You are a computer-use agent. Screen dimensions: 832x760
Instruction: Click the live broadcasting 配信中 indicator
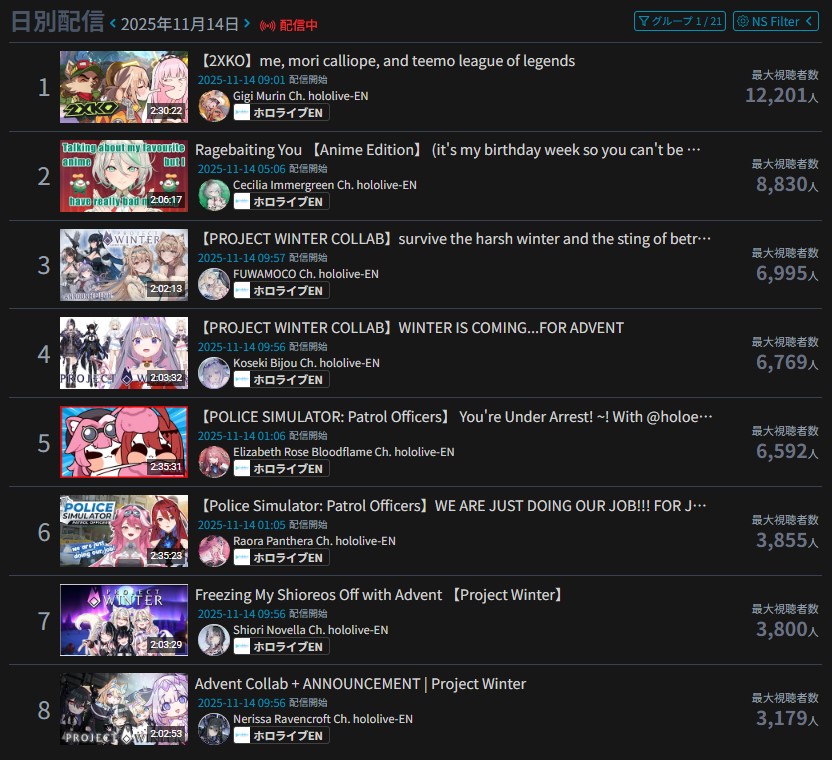click(289, 25)
